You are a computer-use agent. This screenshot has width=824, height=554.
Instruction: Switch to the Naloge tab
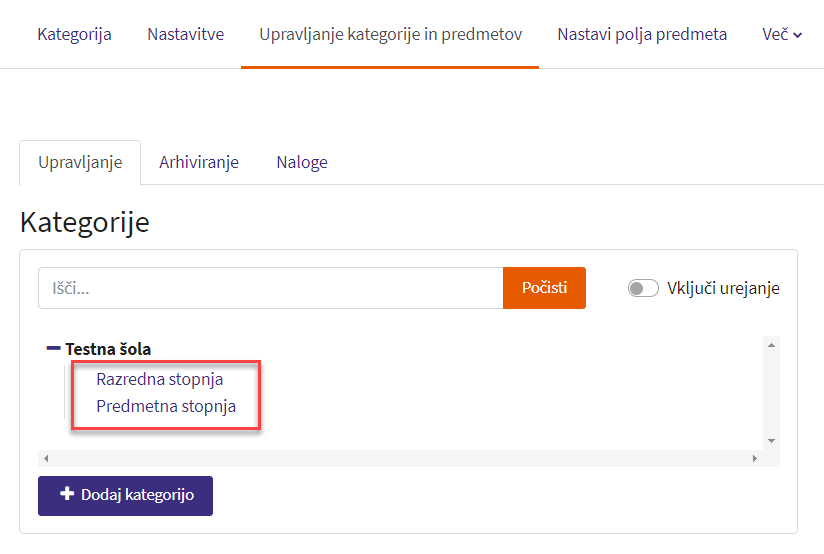click(302, 162)
